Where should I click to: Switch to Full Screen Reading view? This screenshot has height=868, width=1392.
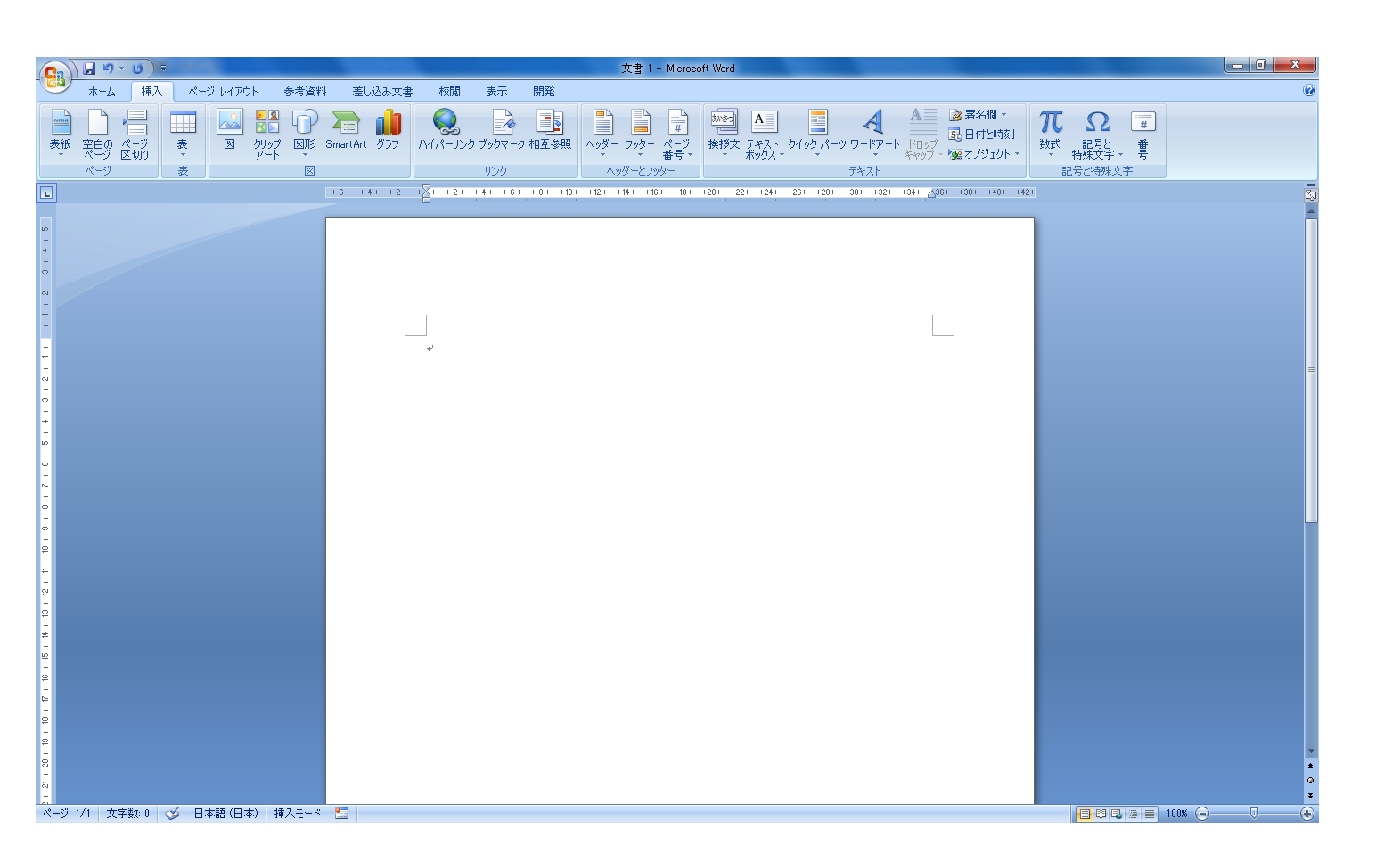pyautogui.click(x=1101, y=814)
